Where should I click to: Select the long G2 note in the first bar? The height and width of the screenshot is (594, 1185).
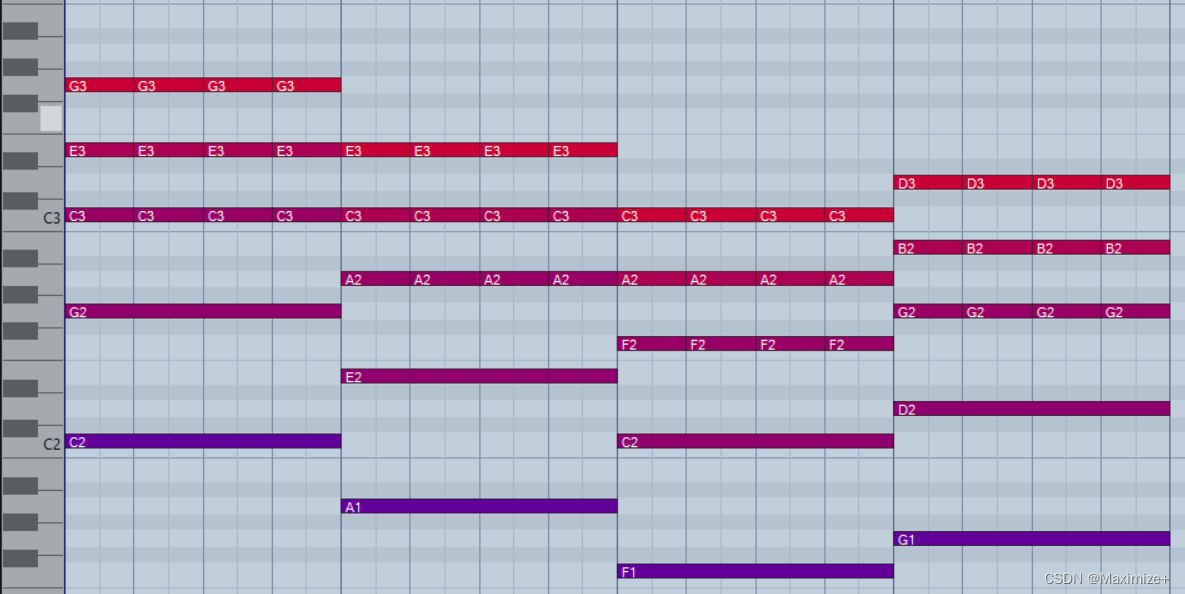click(203, 311)
